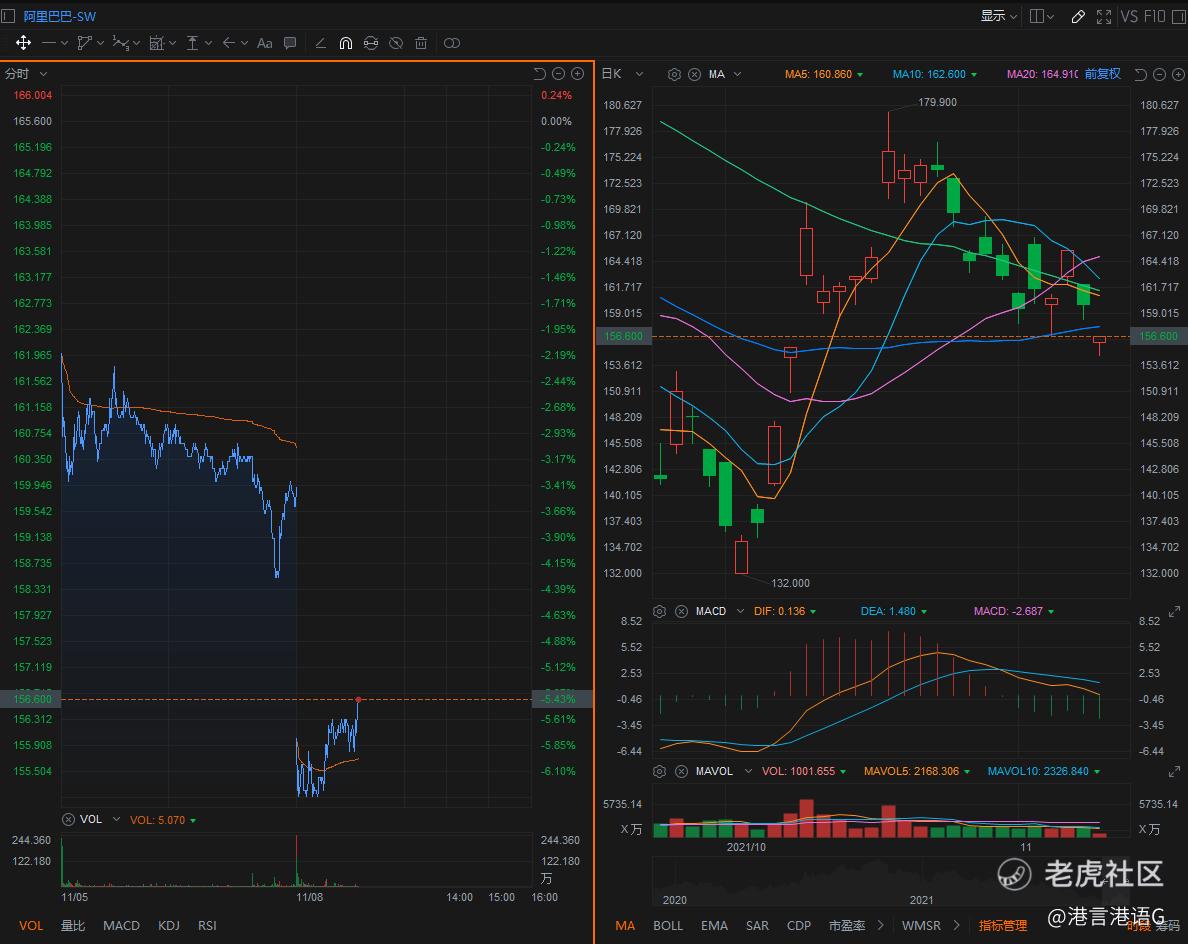The image size is (1188, 944).
Task: Toggle the overlay compare circles icon
Action: pyautogui.click(x=452, y=43)
